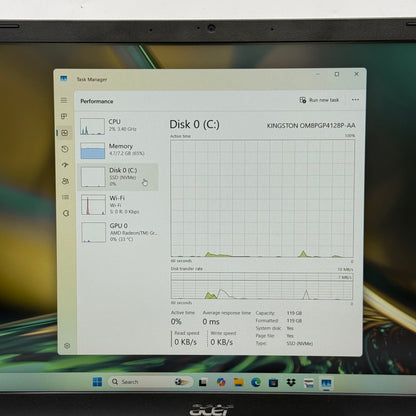Viewport: 416px width, 416px height.
Task: Click the Task Manager taskbar icon
Action: tap(326, 383)
